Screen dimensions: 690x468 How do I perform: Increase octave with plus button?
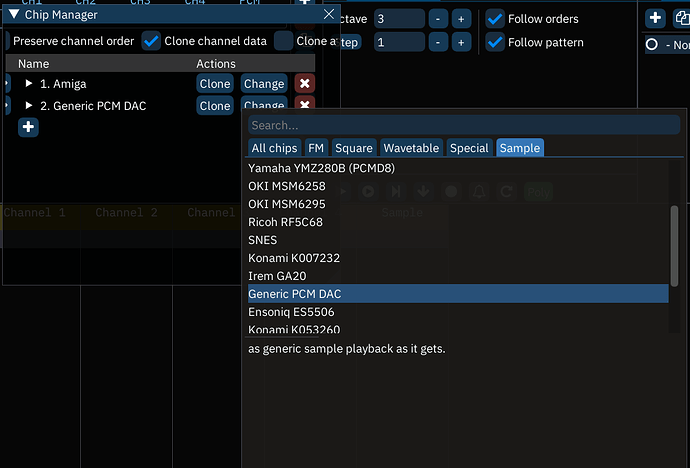click(461, 19)
